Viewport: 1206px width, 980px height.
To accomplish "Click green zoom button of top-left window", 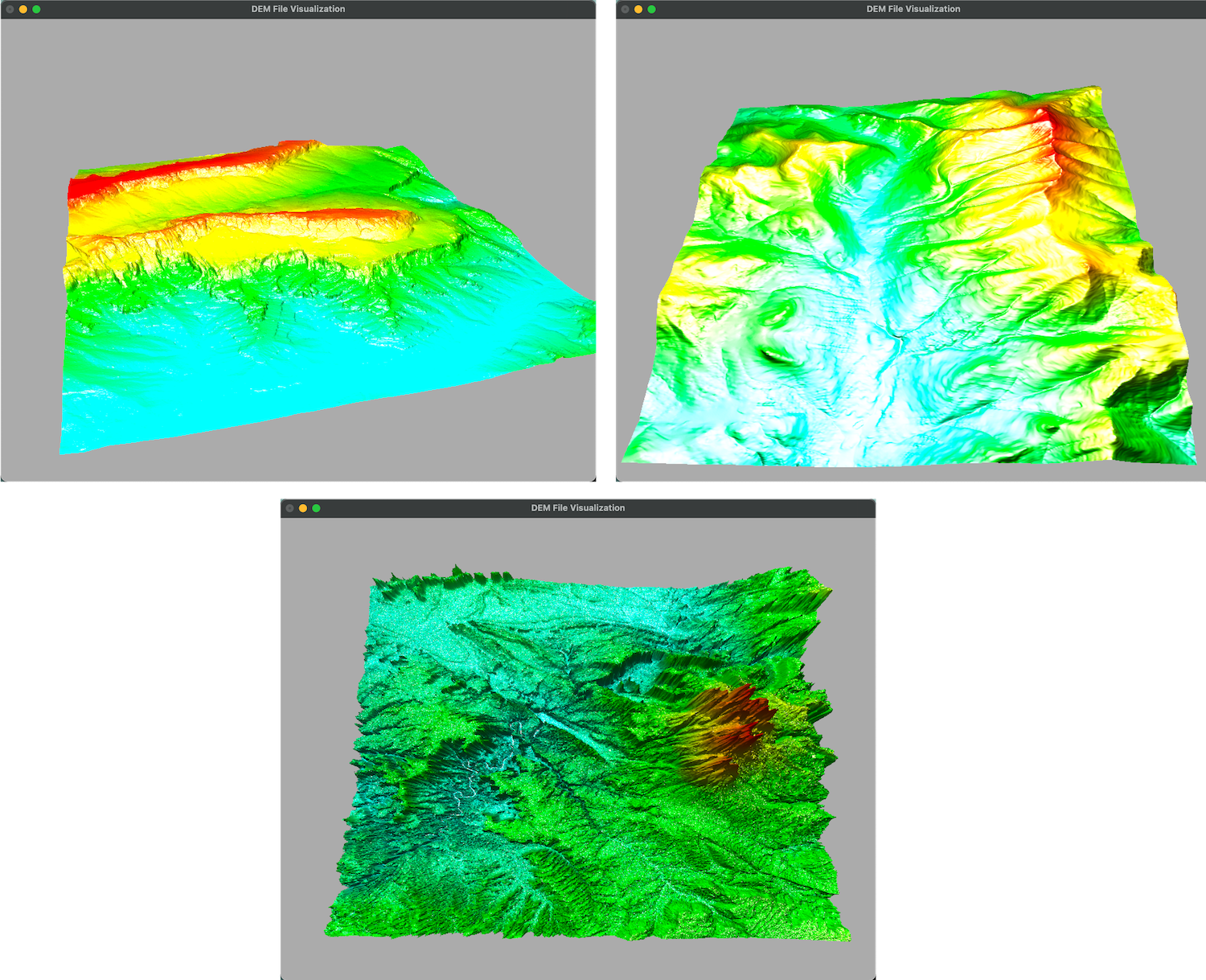I will point(36,9).
